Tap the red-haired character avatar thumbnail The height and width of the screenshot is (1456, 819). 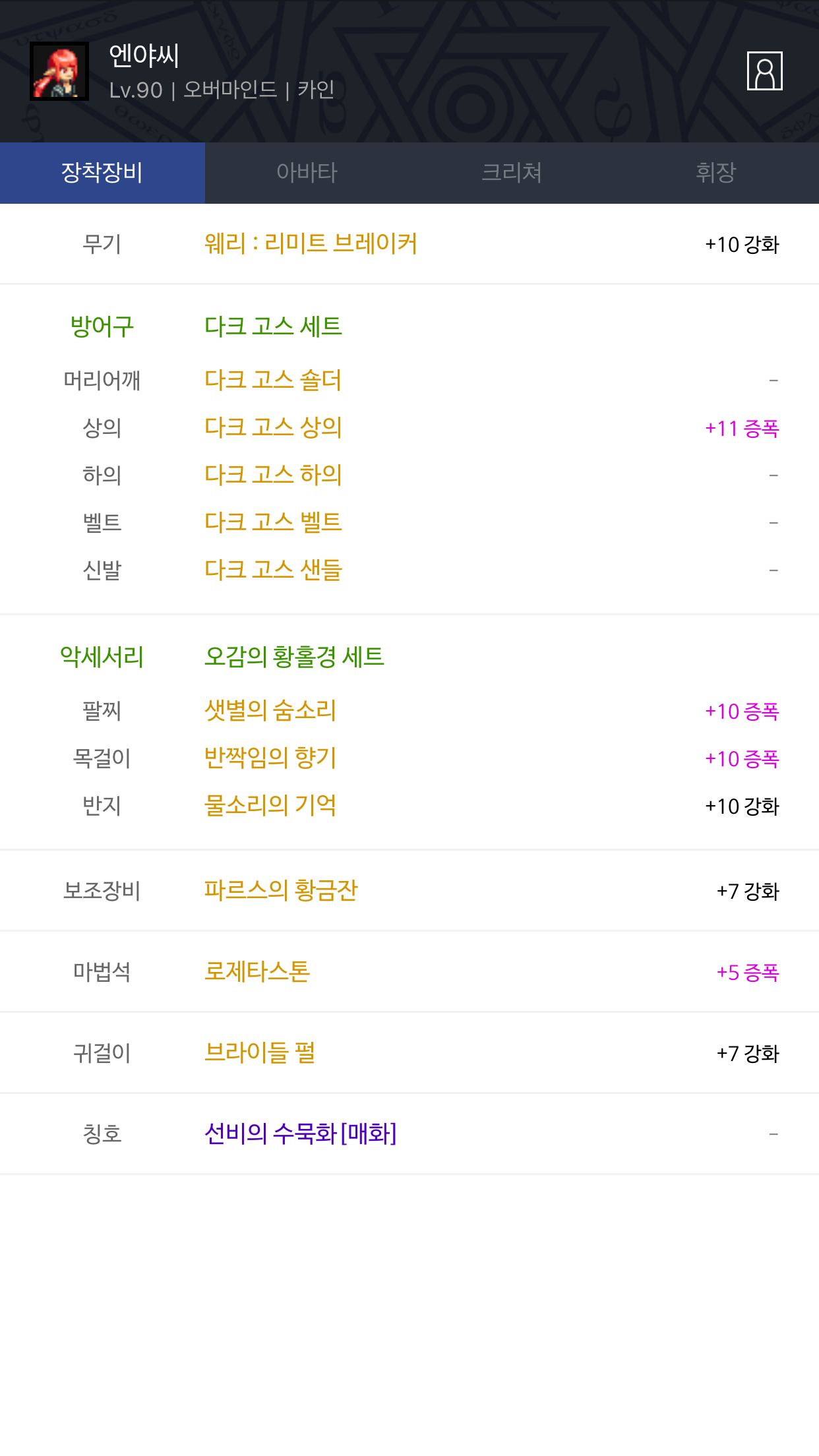59,71
